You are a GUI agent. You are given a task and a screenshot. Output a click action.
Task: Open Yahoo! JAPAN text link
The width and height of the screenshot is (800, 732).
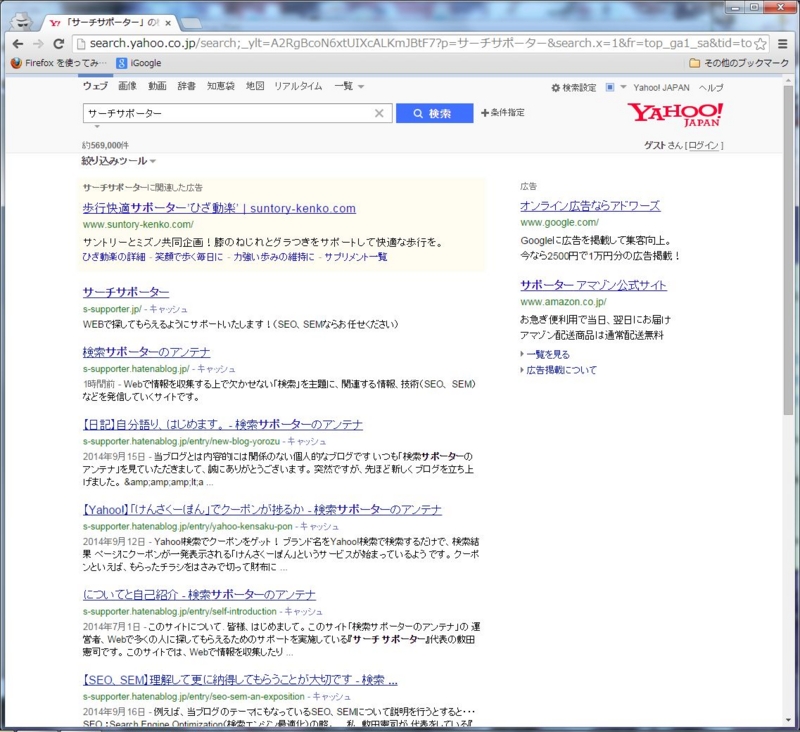(x=661, y=88)
